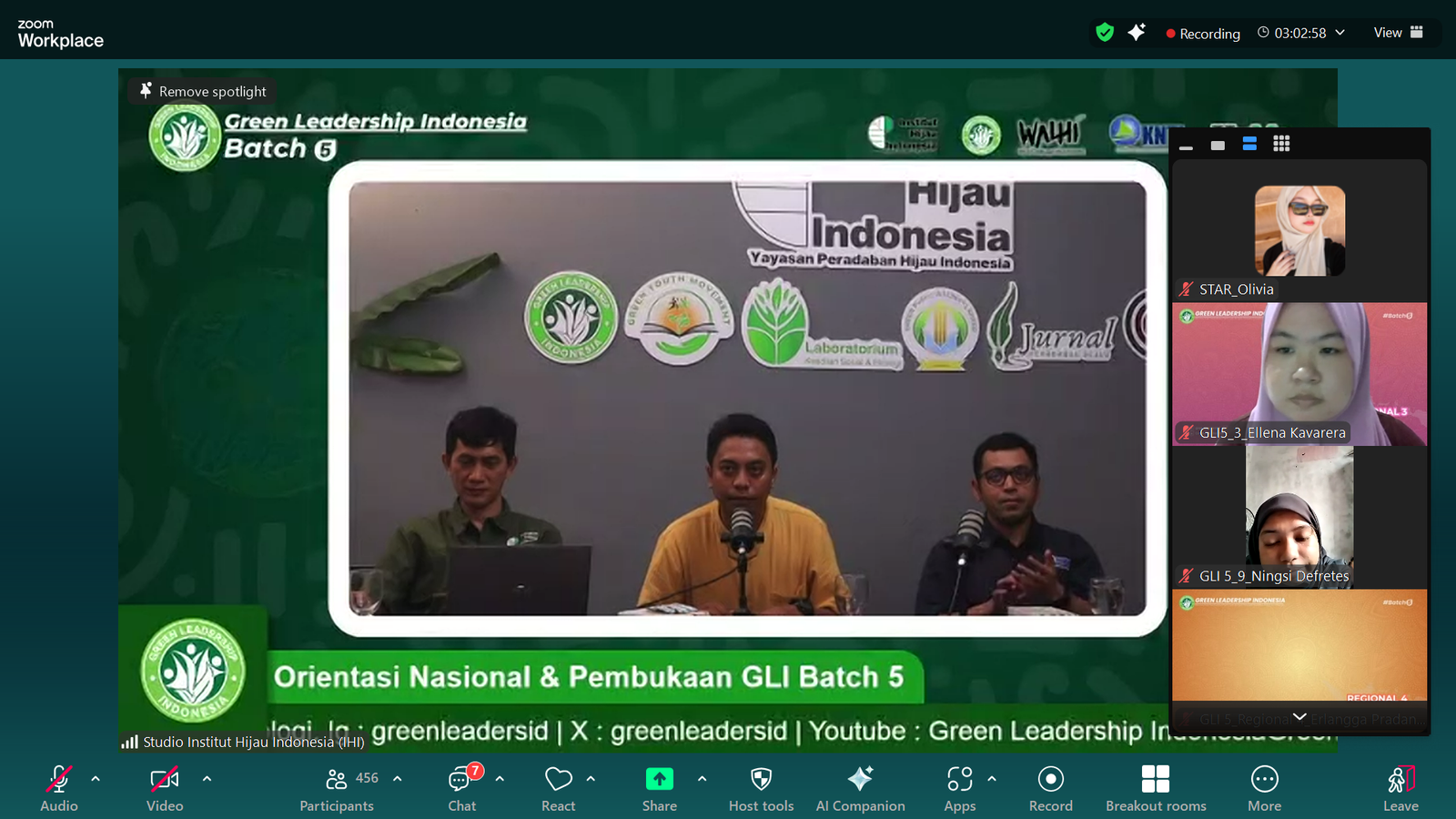The height and width of the screenshot is (819, 1456).
Task: Open the Participants panel
Action: [337, 780]
